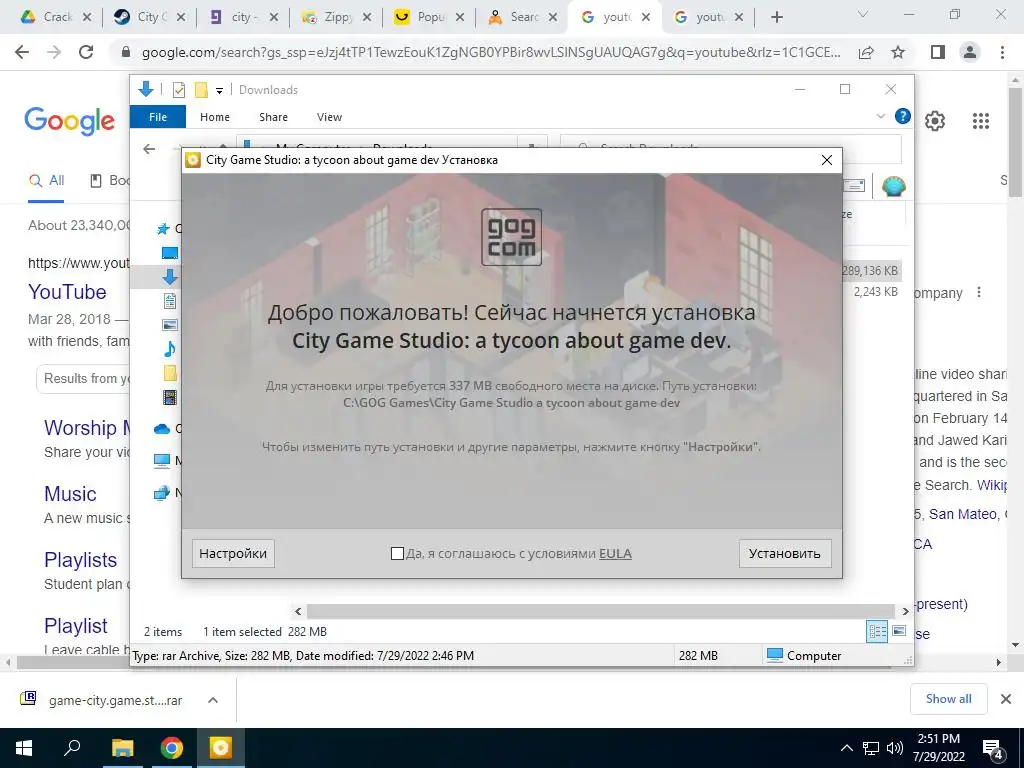The height and width of the screenshot is (768, 1024).
Task: Select Music note icon in Explorer sidebar
Action: (170, 349)
